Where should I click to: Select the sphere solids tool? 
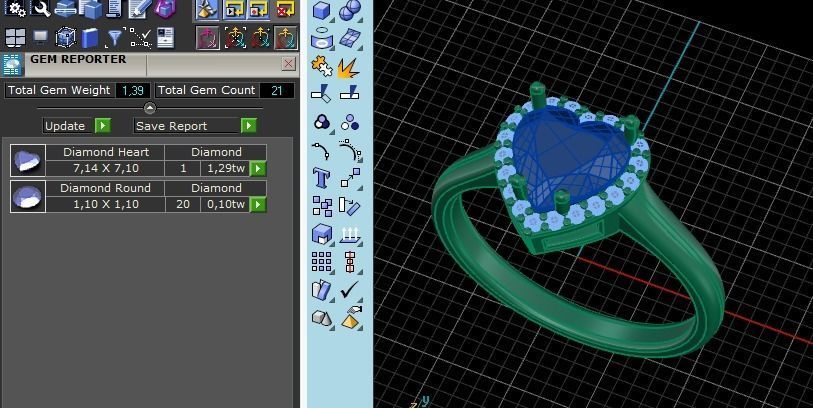[350, 10]
